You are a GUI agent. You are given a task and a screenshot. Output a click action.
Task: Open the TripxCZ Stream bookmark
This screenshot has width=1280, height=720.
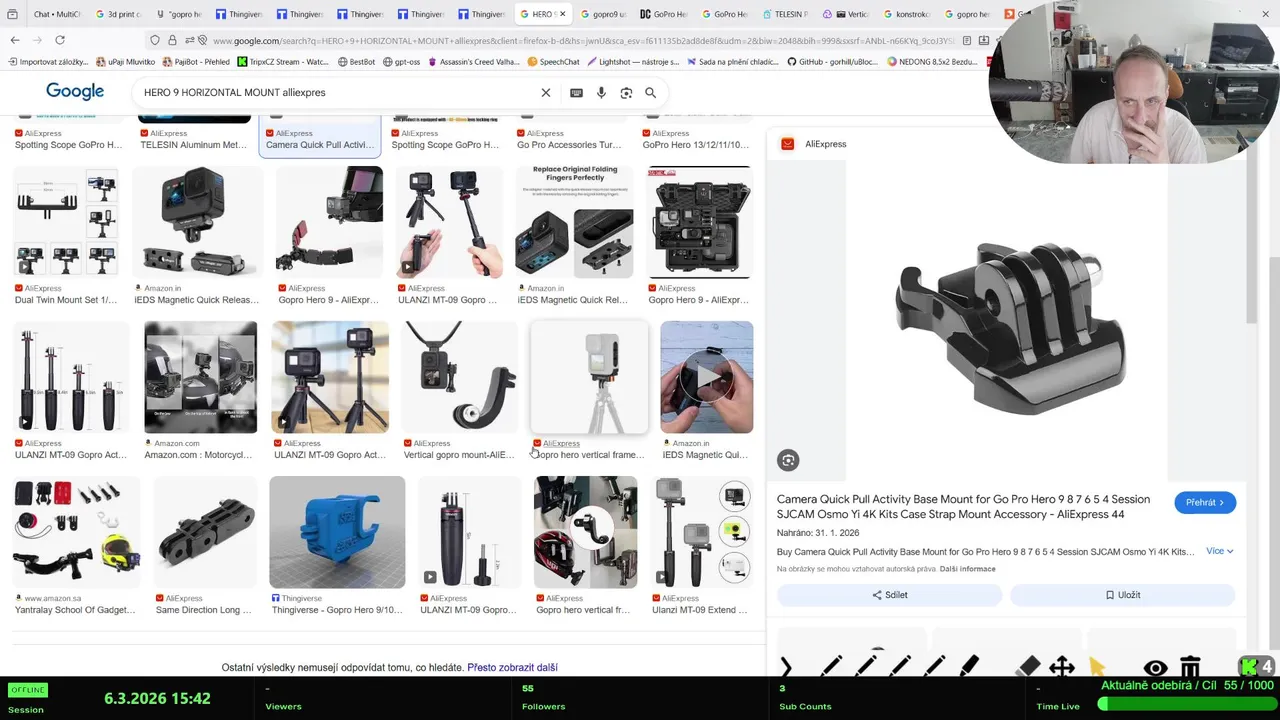point(284,62)
